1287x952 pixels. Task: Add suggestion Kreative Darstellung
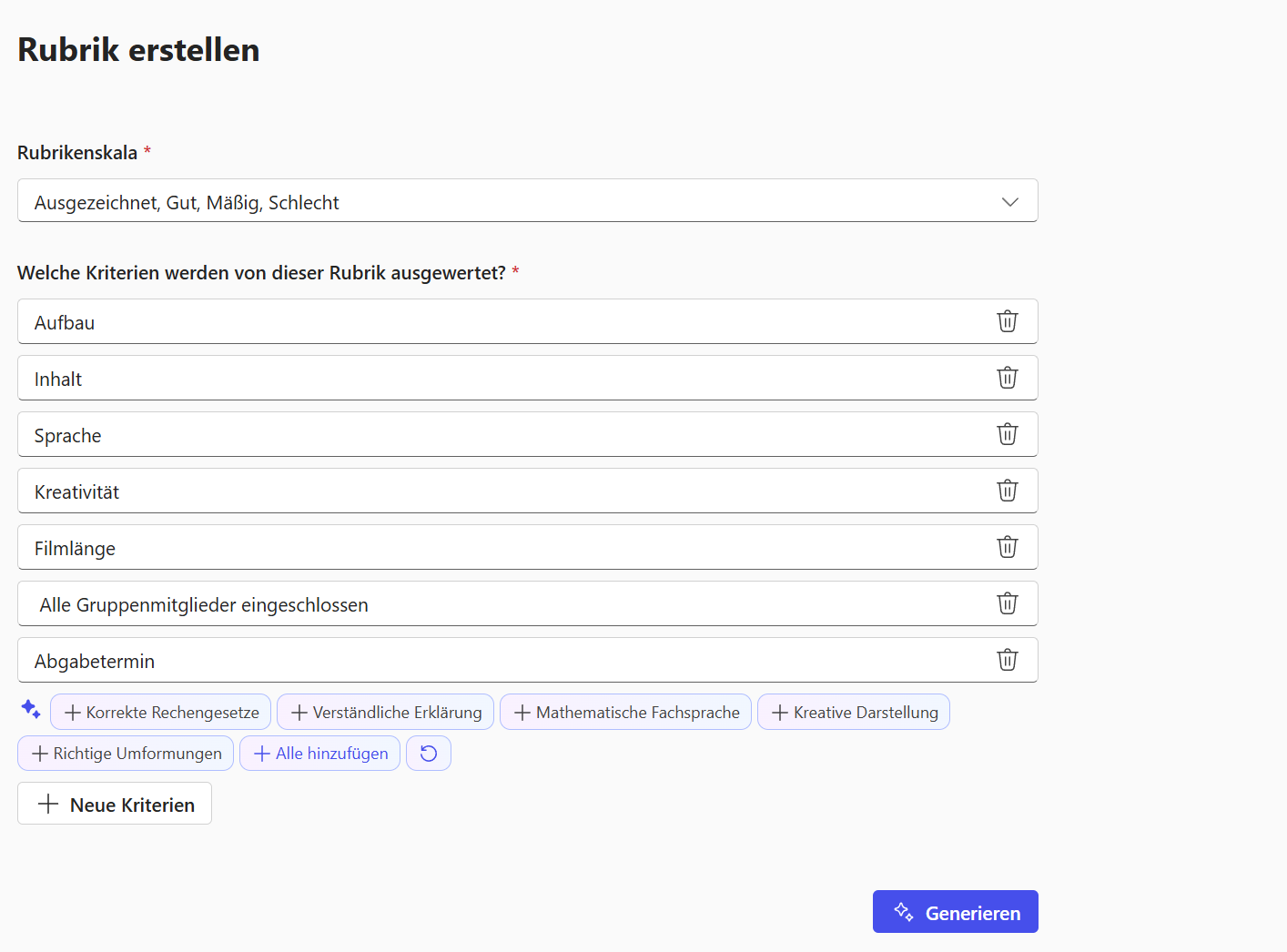[854, 713]
